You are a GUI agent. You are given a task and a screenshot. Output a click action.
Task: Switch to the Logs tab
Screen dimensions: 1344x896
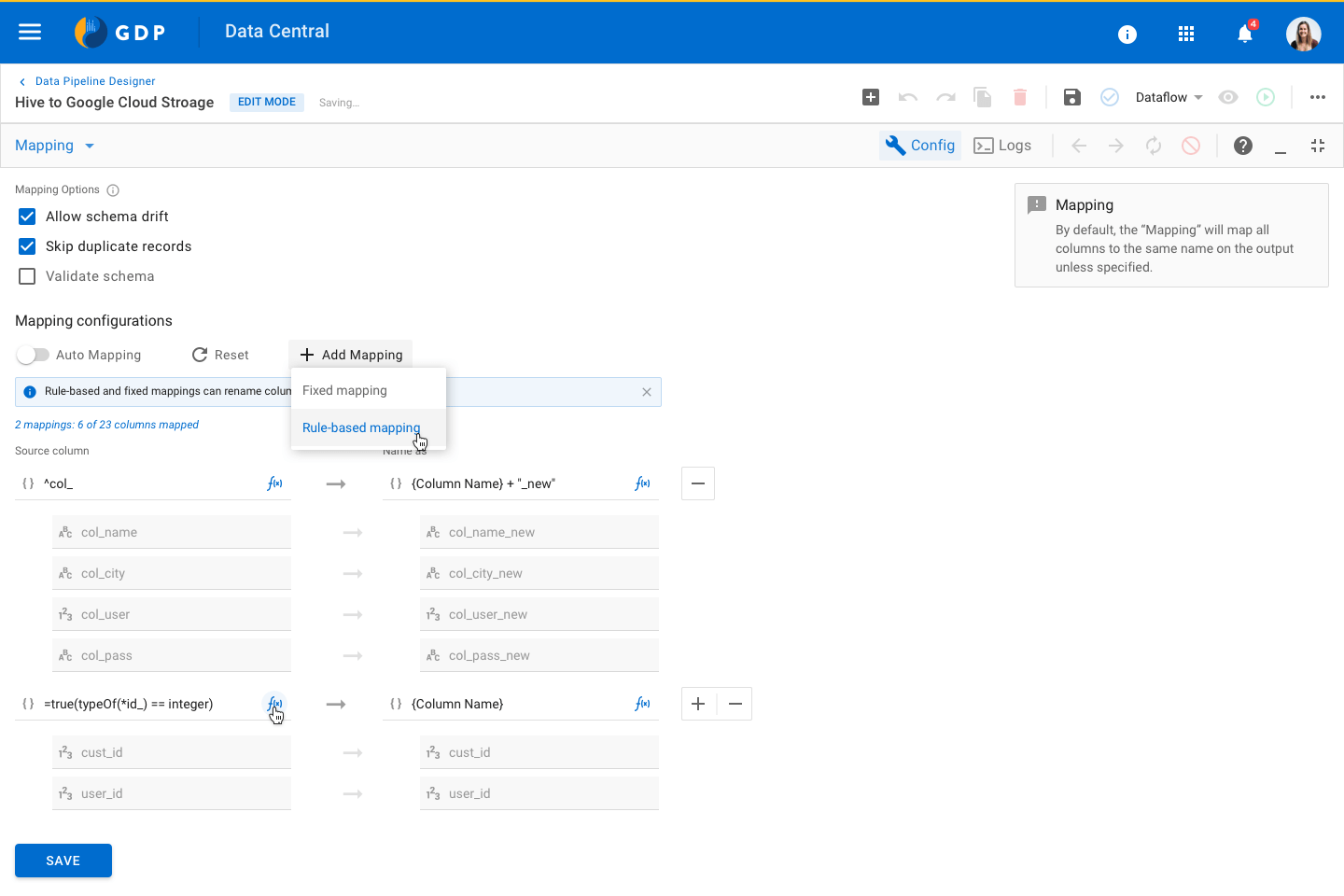(x=1002, y=145)
